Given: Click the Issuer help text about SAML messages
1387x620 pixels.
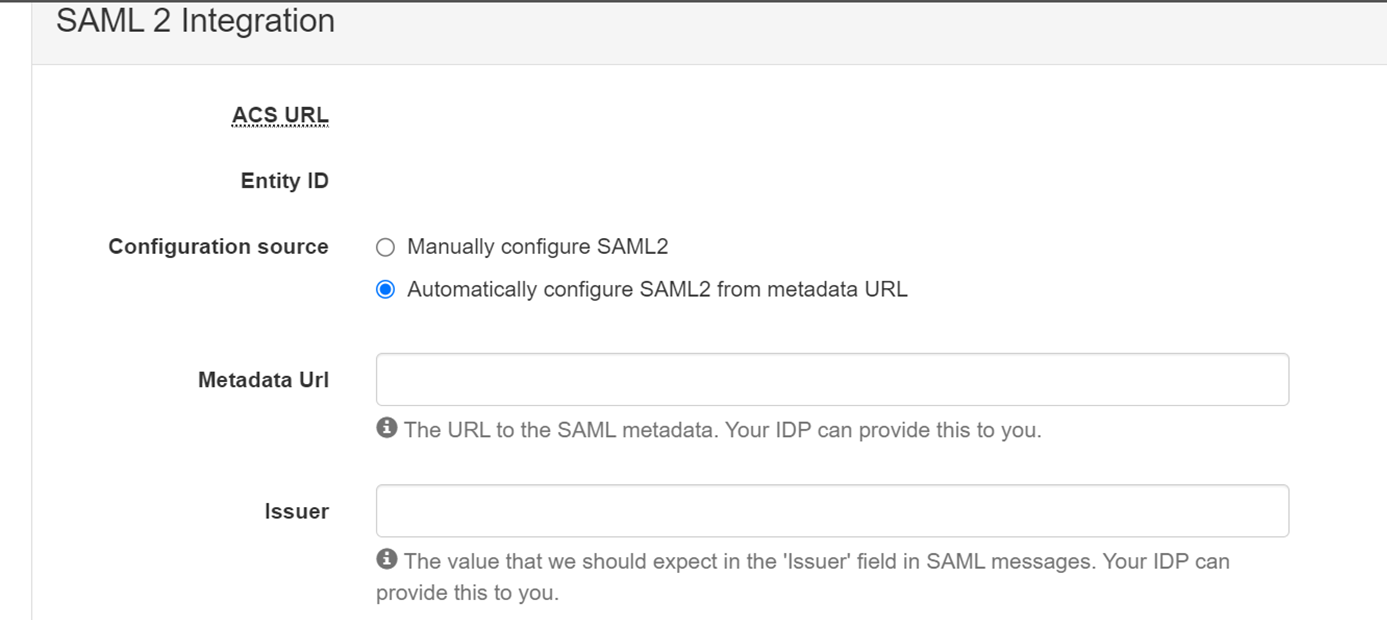Looking at the screenshot, I should [816, 561].
